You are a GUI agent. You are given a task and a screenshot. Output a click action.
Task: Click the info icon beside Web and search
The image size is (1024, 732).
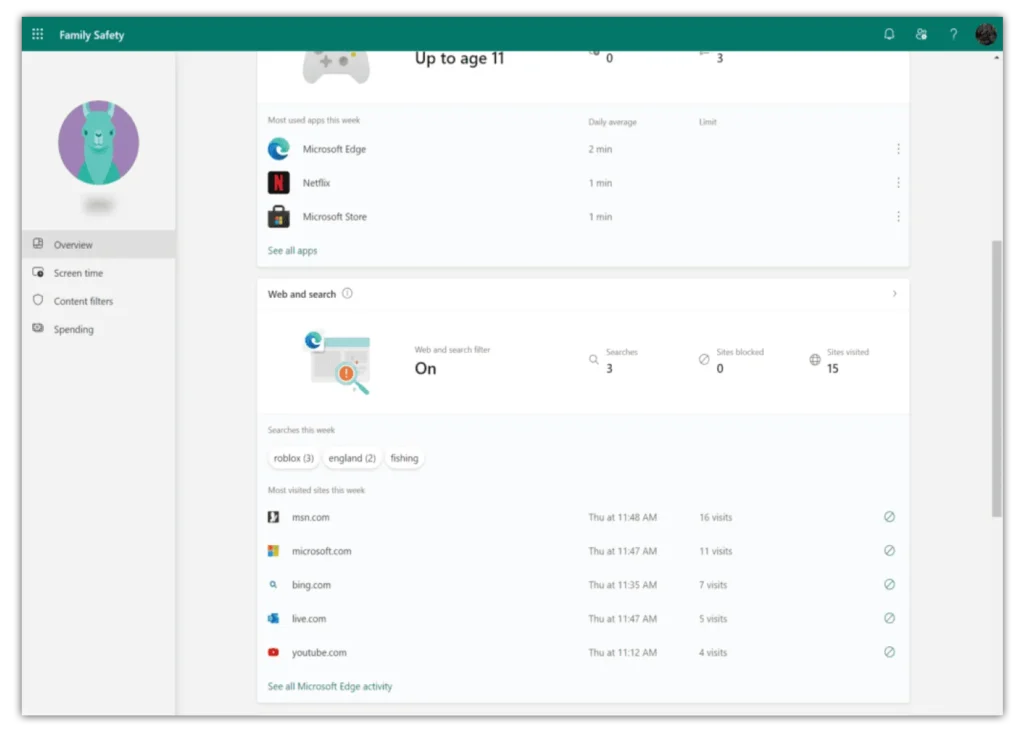(347, 294)
